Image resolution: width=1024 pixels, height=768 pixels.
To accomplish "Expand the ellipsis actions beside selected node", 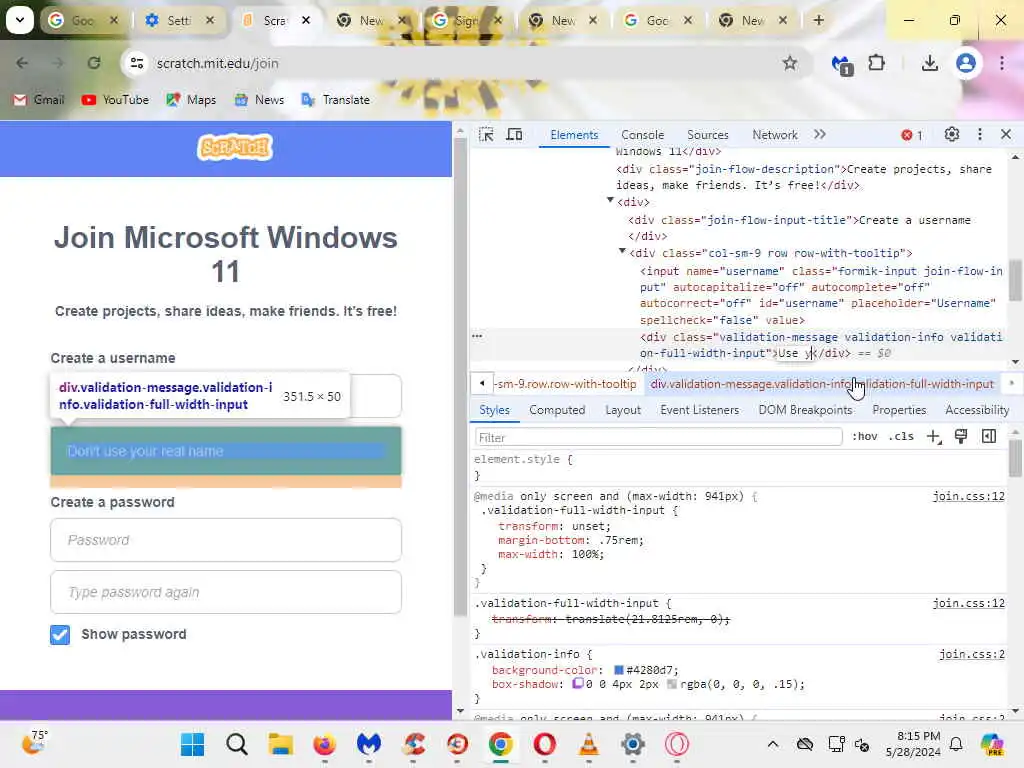I will coord(477,336).
